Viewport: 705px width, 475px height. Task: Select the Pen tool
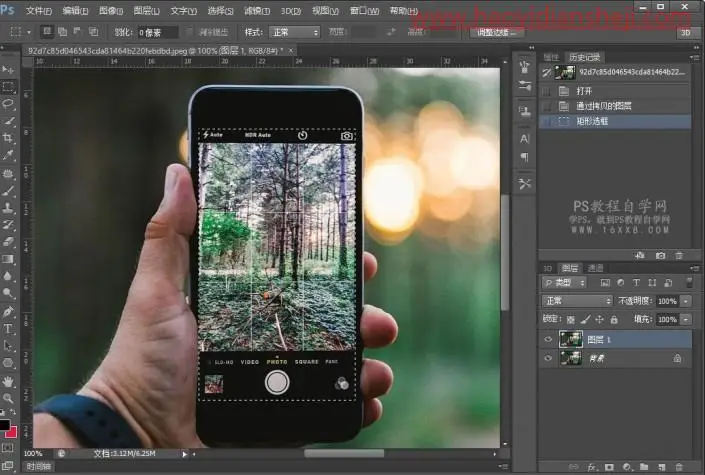(8, 311)
